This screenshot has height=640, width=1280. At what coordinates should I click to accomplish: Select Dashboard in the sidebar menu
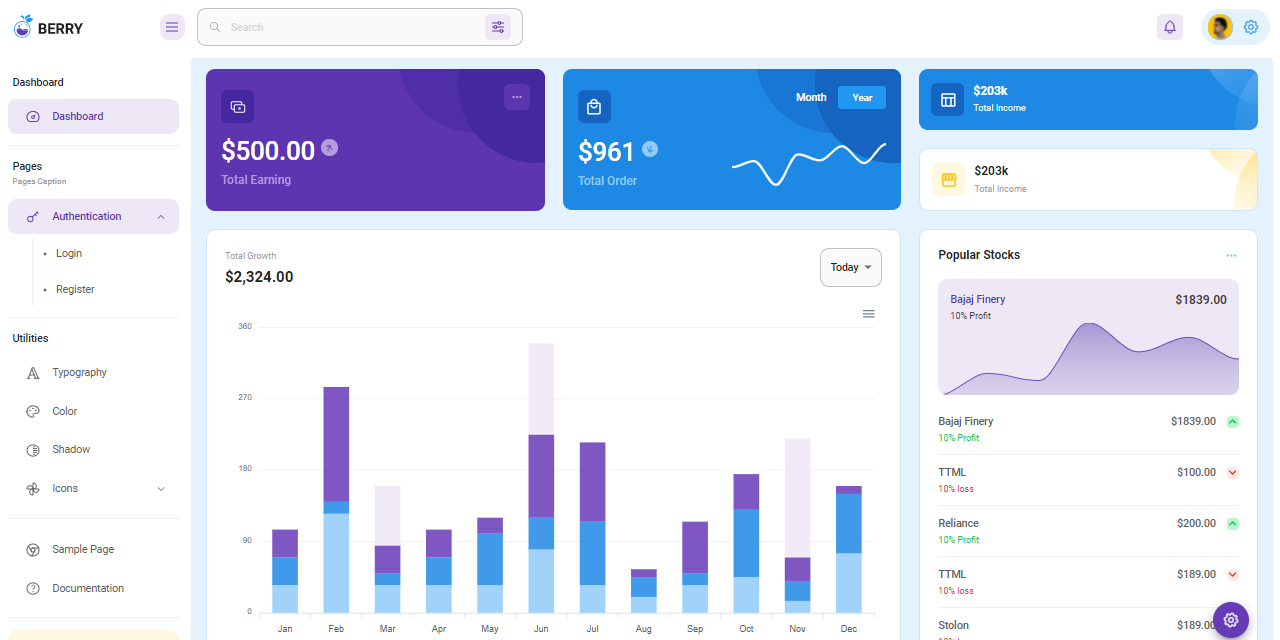(79, 116)
